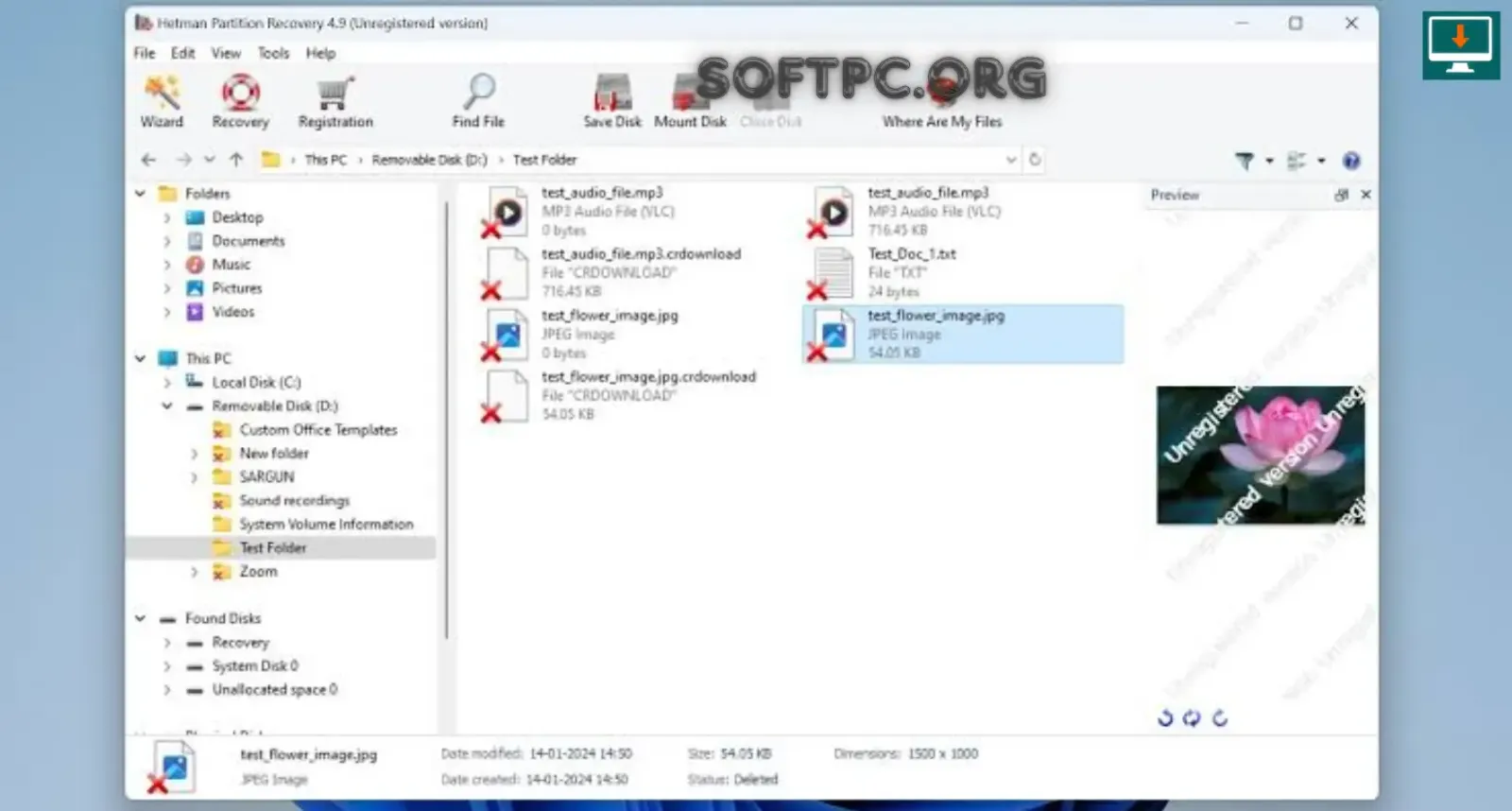Select Unallocated space 0 disk

click(274, 690)
